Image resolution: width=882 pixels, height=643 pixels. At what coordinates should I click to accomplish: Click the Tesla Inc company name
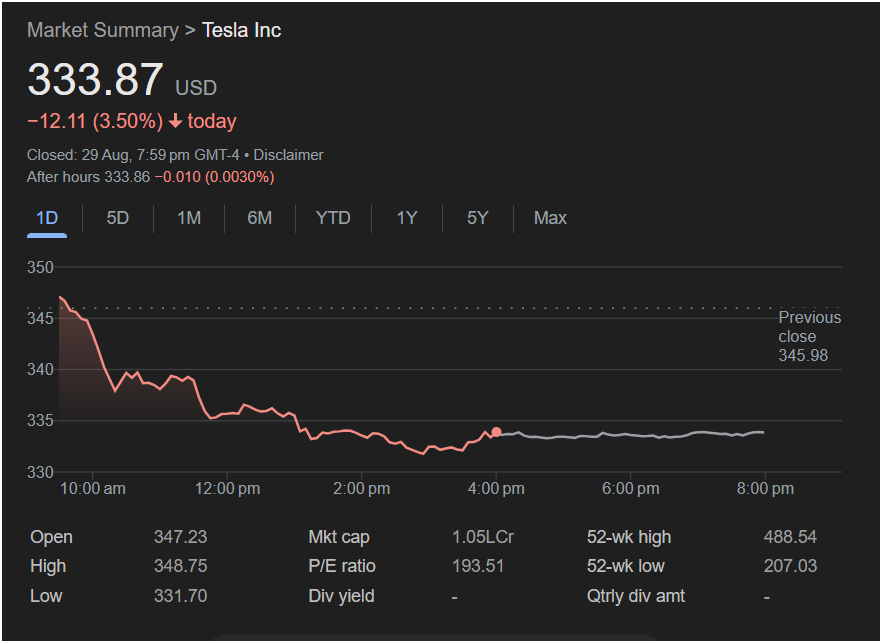coord(241,30)
